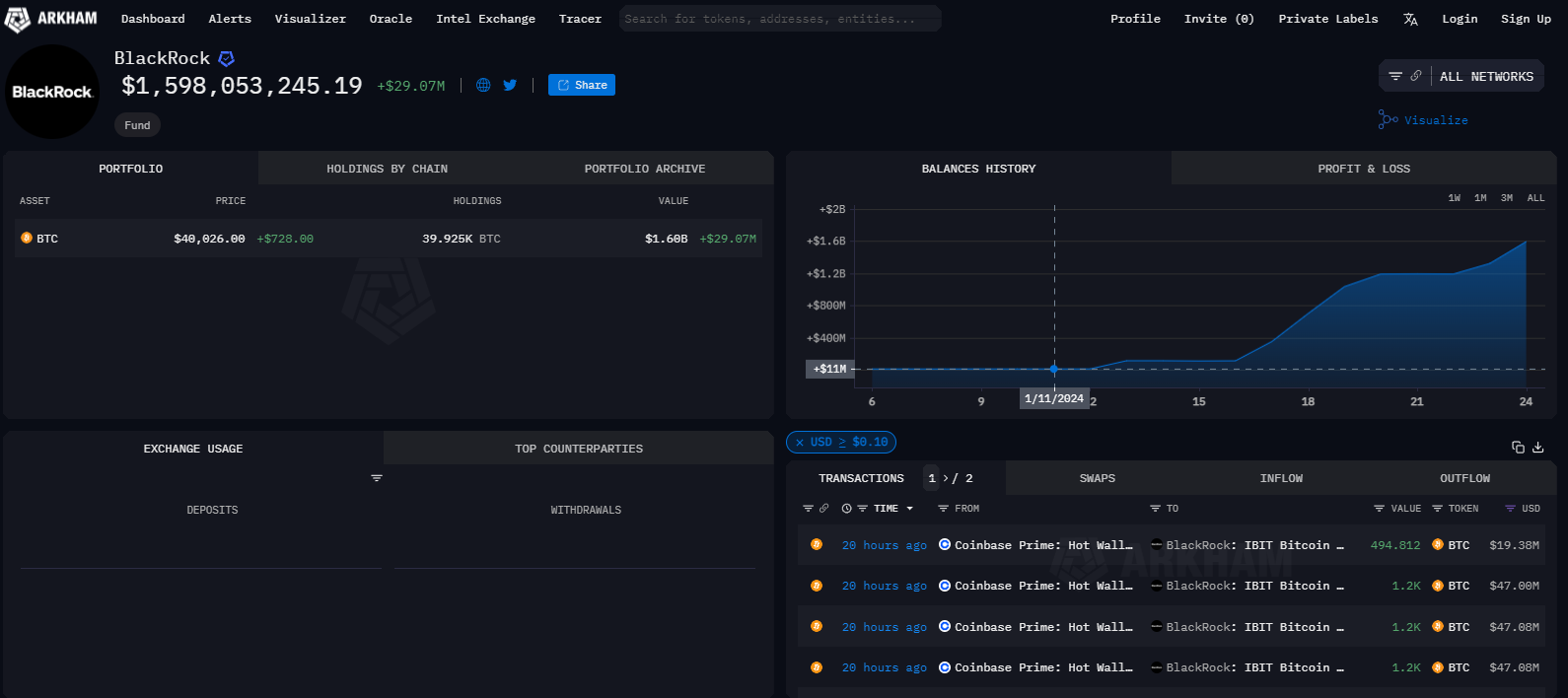Screen dimensions: 1568x698
Task: Switch to Balances History tab
Action: [x=978, y=169]
